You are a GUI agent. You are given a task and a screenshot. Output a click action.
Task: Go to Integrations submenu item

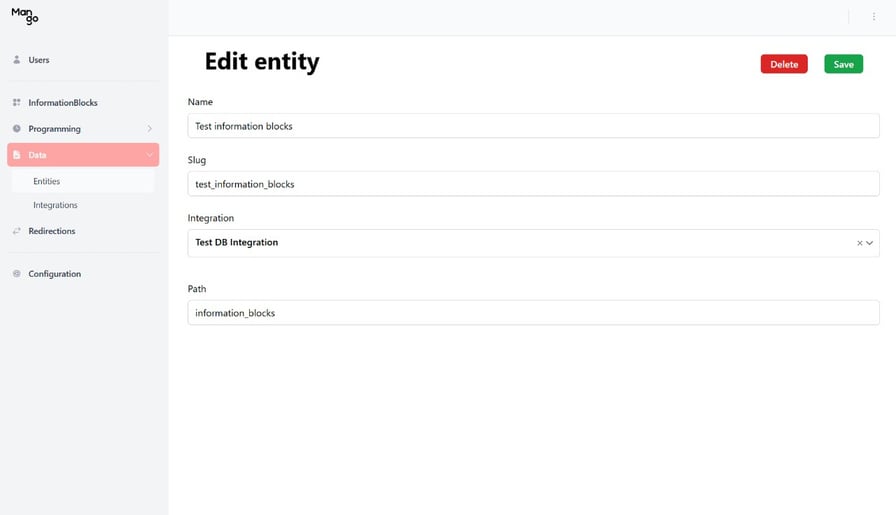tap(55, 205)
